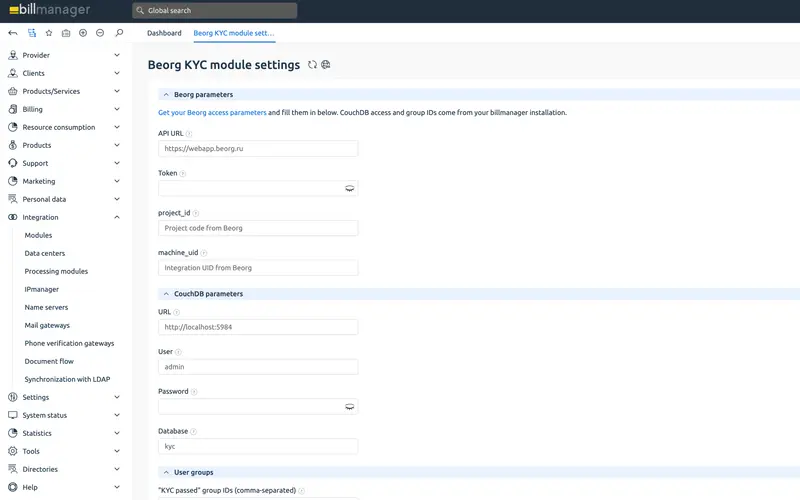800x500 pixels.
Task: Reveal CouchDB Password with eye icon
Action: click(349, 407)
